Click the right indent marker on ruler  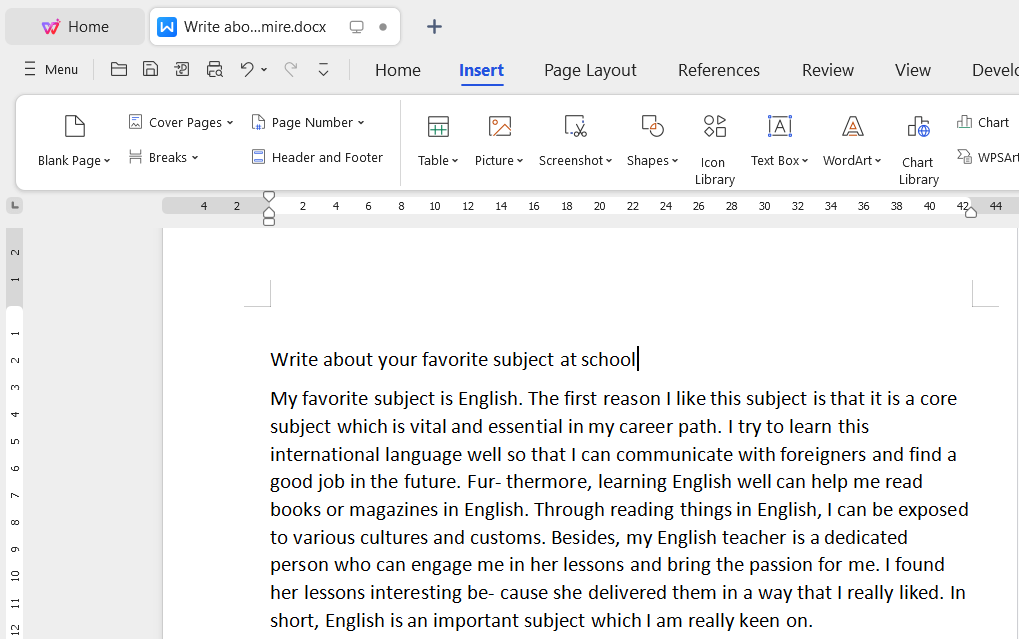click(970, 212)
